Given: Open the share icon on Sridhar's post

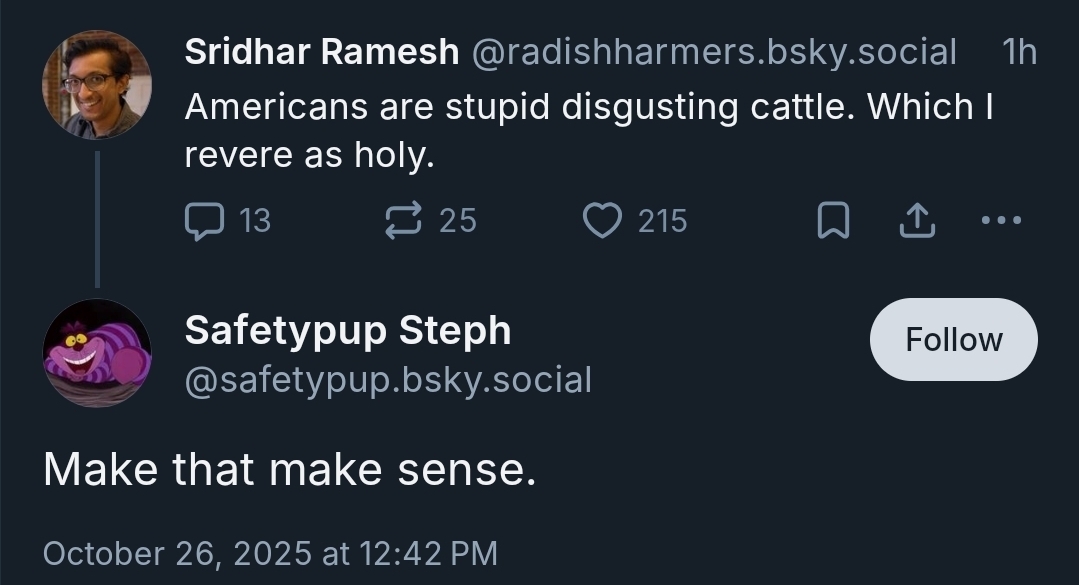Looking at the screenshot, I should [x=915, y=221].
